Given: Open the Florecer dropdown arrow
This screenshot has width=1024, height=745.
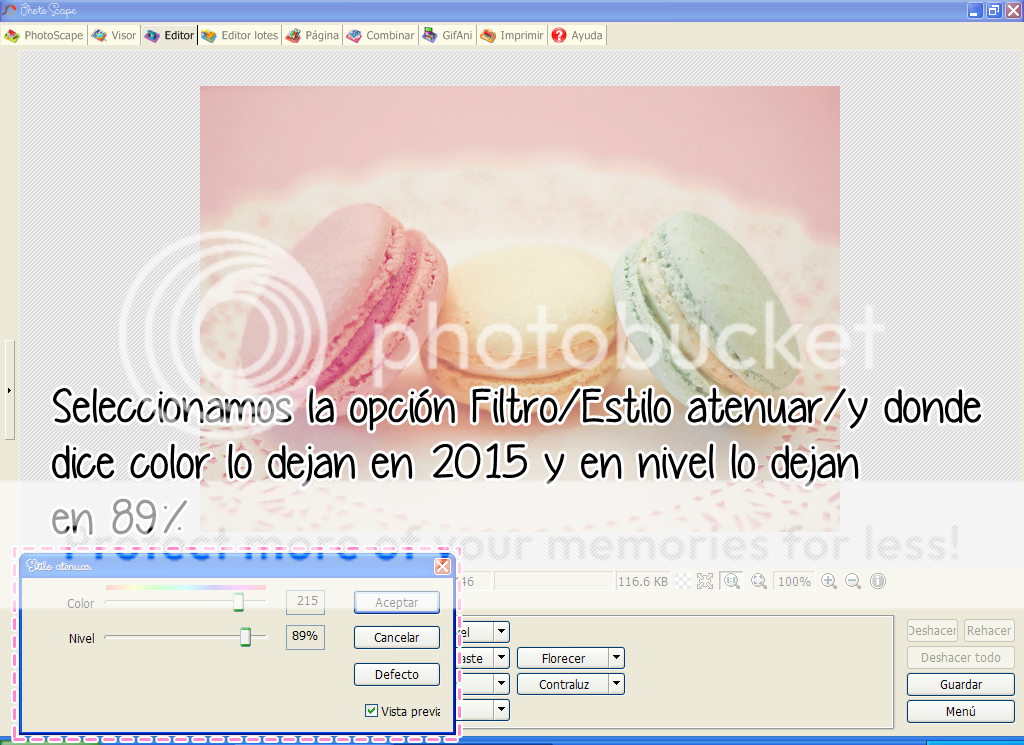Looking at the screenshot, I should click(616, 658).
